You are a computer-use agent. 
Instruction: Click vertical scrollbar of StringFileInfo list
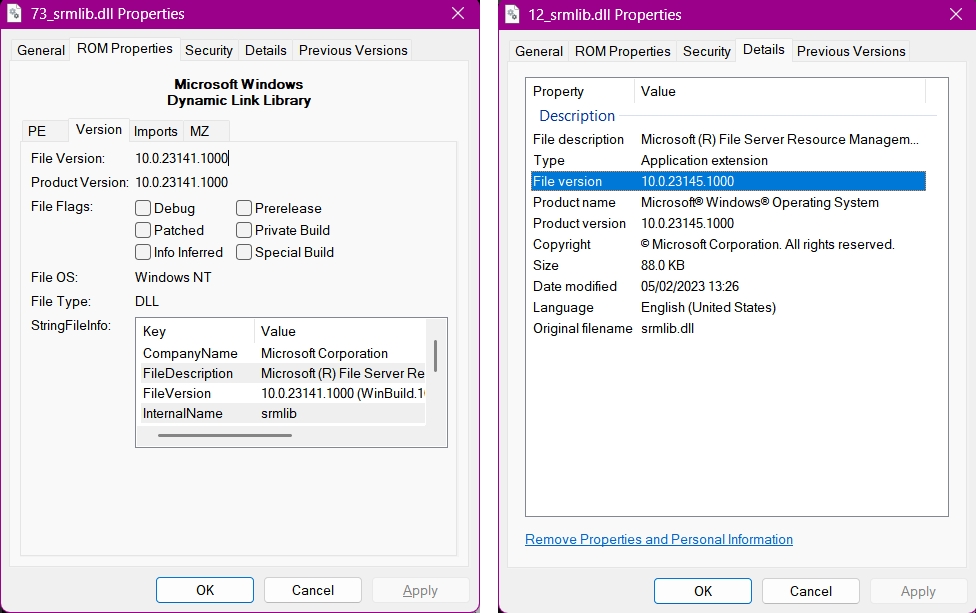coord(436,357)
